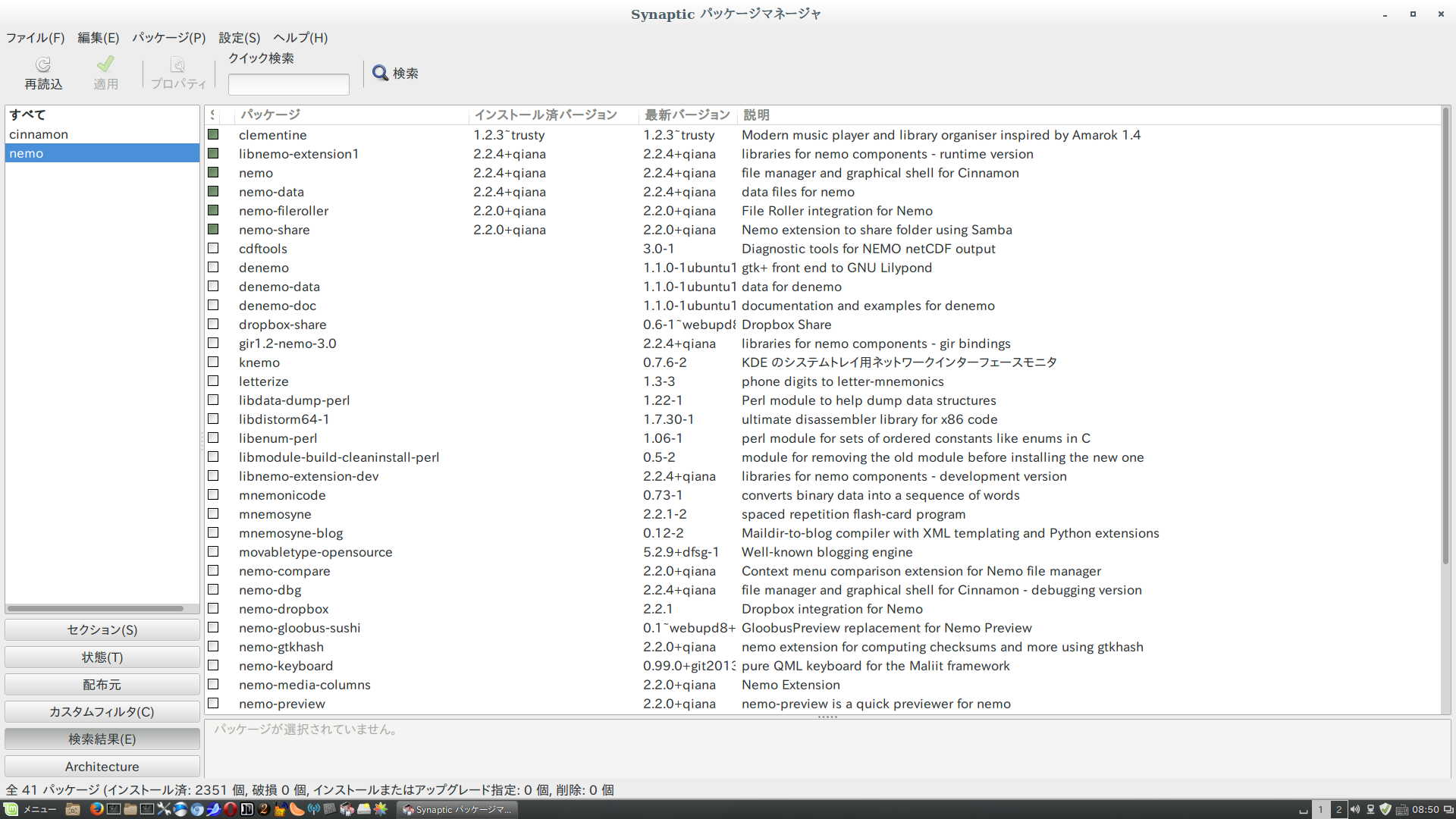Sort by the パッケージ column header
This screenshot has height=819, width=1456.
click(351, 115)
